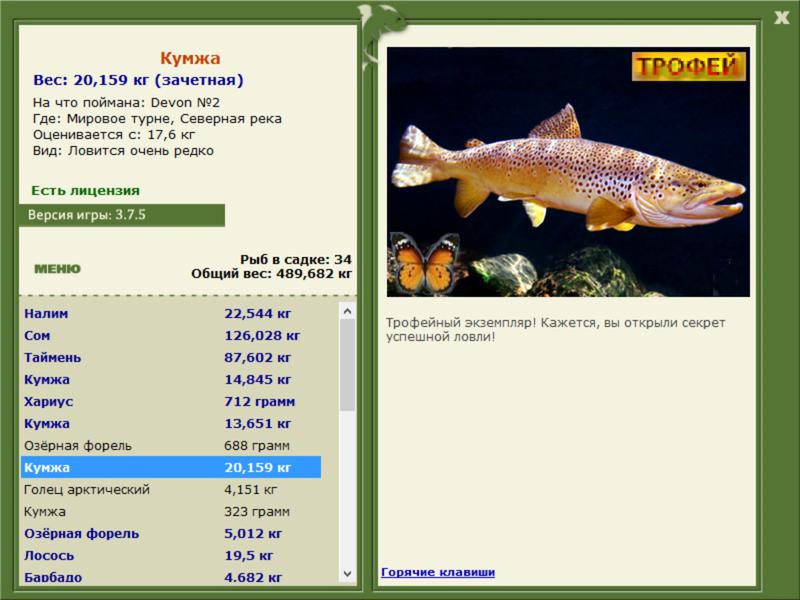Select the Кумжа 323 грамм row
This screenshot has height=600, width=800.
tap(171, 512)
